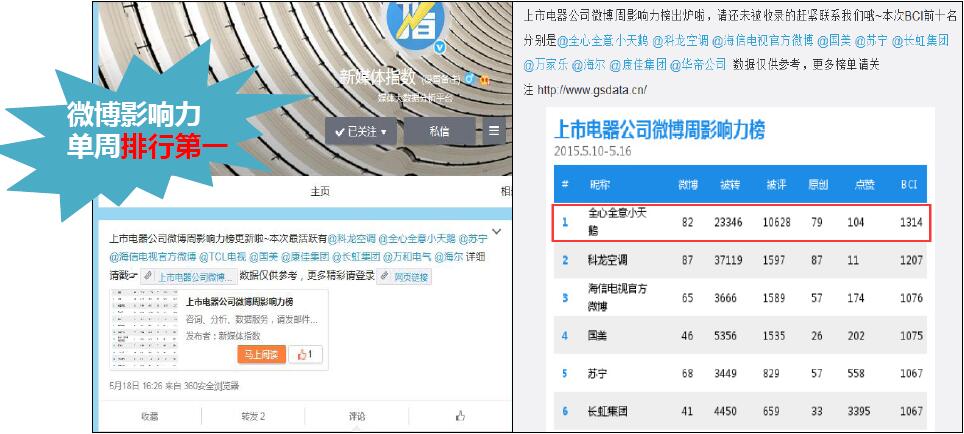Click the 被评 value 10628
This screenshot has height=434, width=964.
(776, 223)
